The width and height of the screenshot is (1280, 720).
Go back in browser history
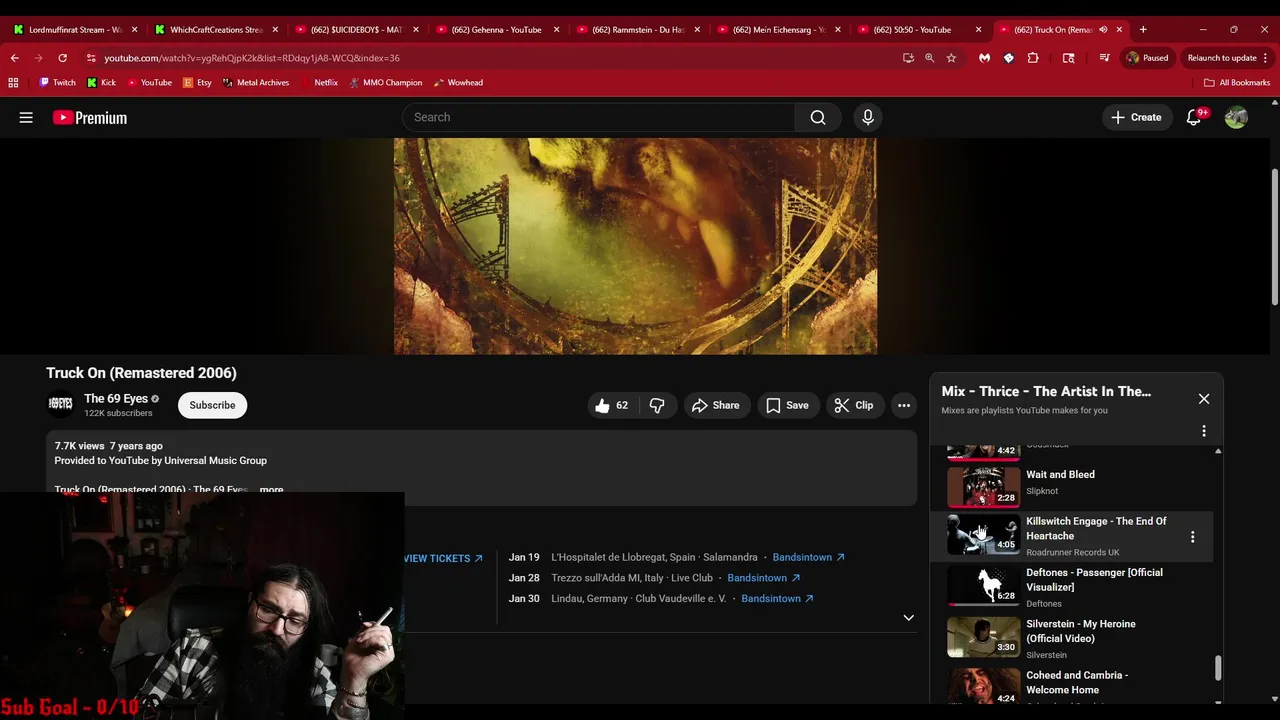pos(15,58)
